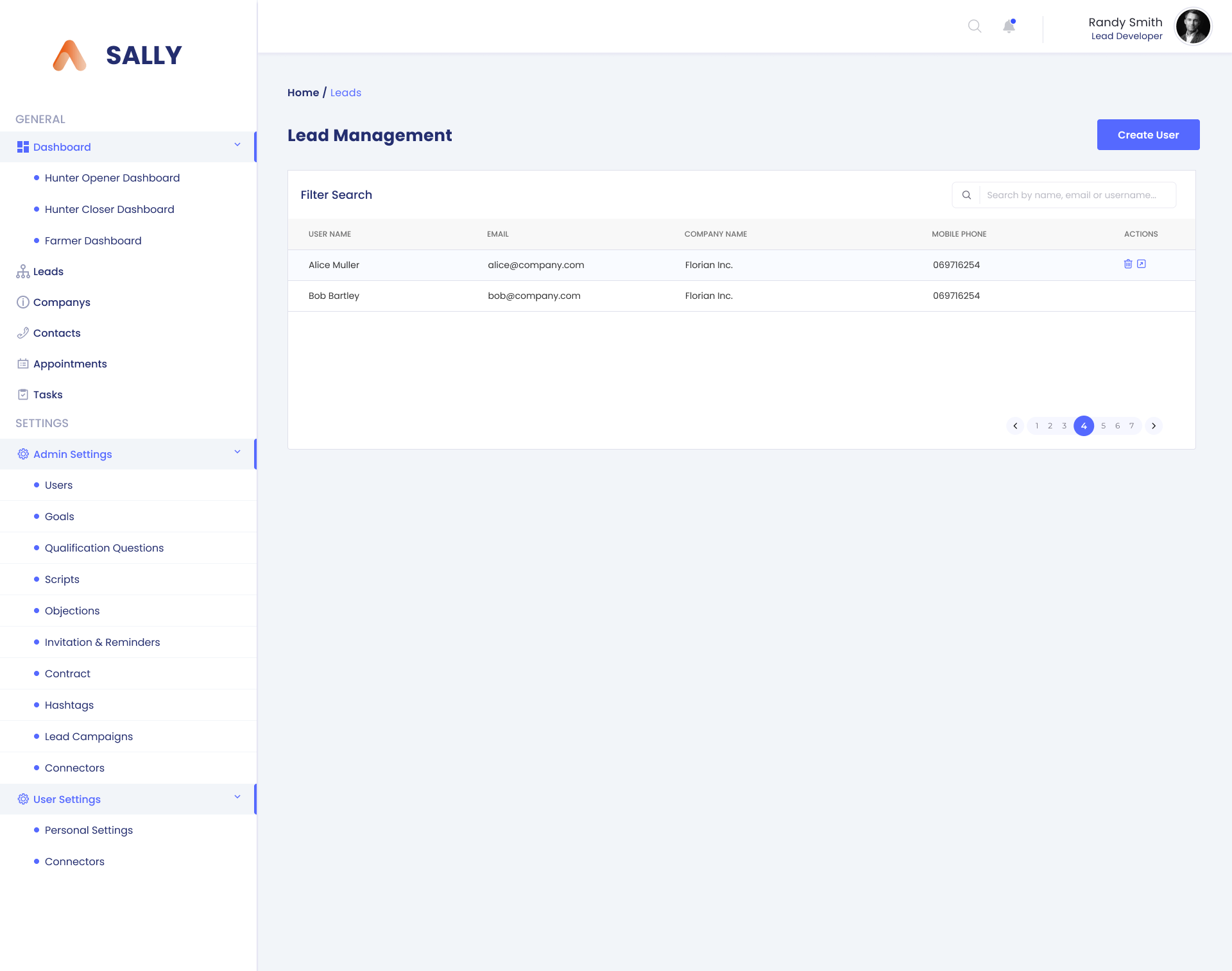Go to the previous page arrow
Screen dimensions: 1232x971
1015,426
